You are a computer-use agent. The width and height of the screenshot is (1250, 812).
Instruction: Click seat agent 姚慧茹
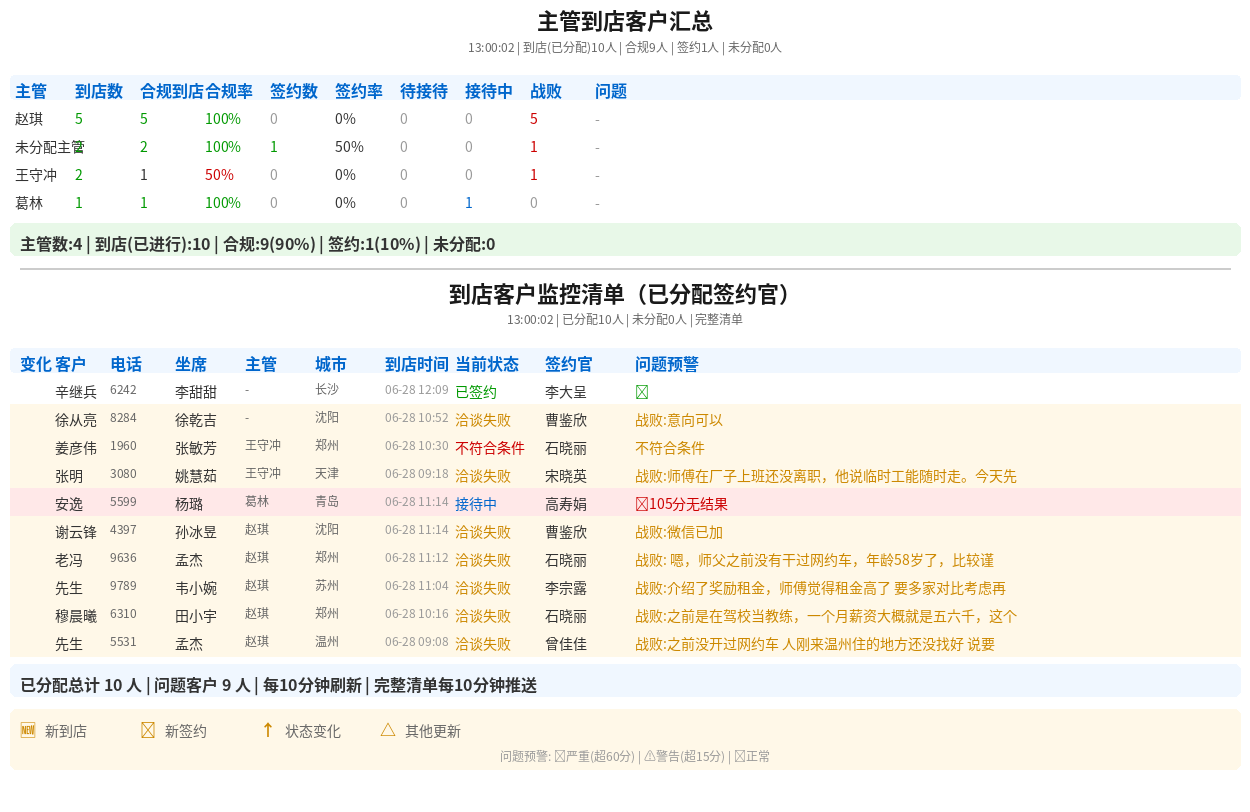click(196, 476)
